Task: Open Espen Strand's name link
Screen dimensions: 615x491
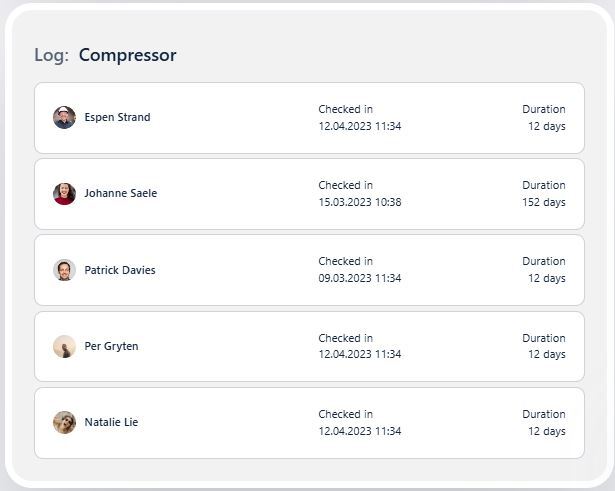Action: click(x=117, y=117)
